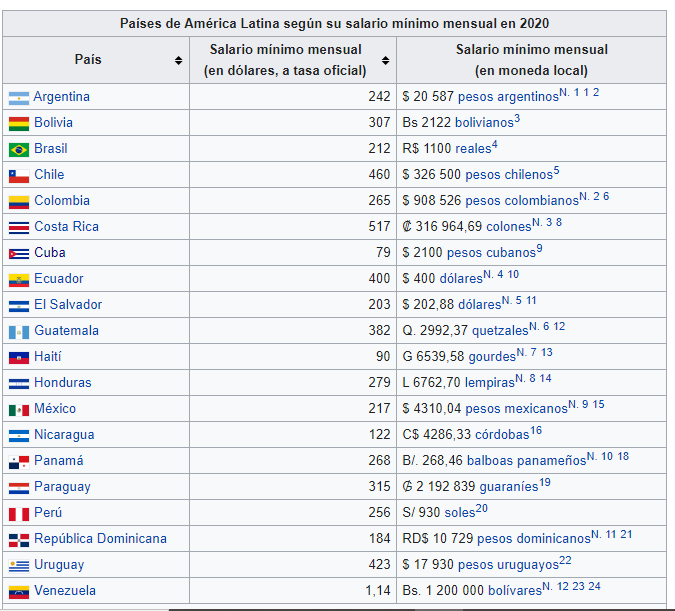Image resolution: width=675 pixels, height=611 pixels.
Task: Click the Argentina flag icon
Action: click(x=19, y=98)
